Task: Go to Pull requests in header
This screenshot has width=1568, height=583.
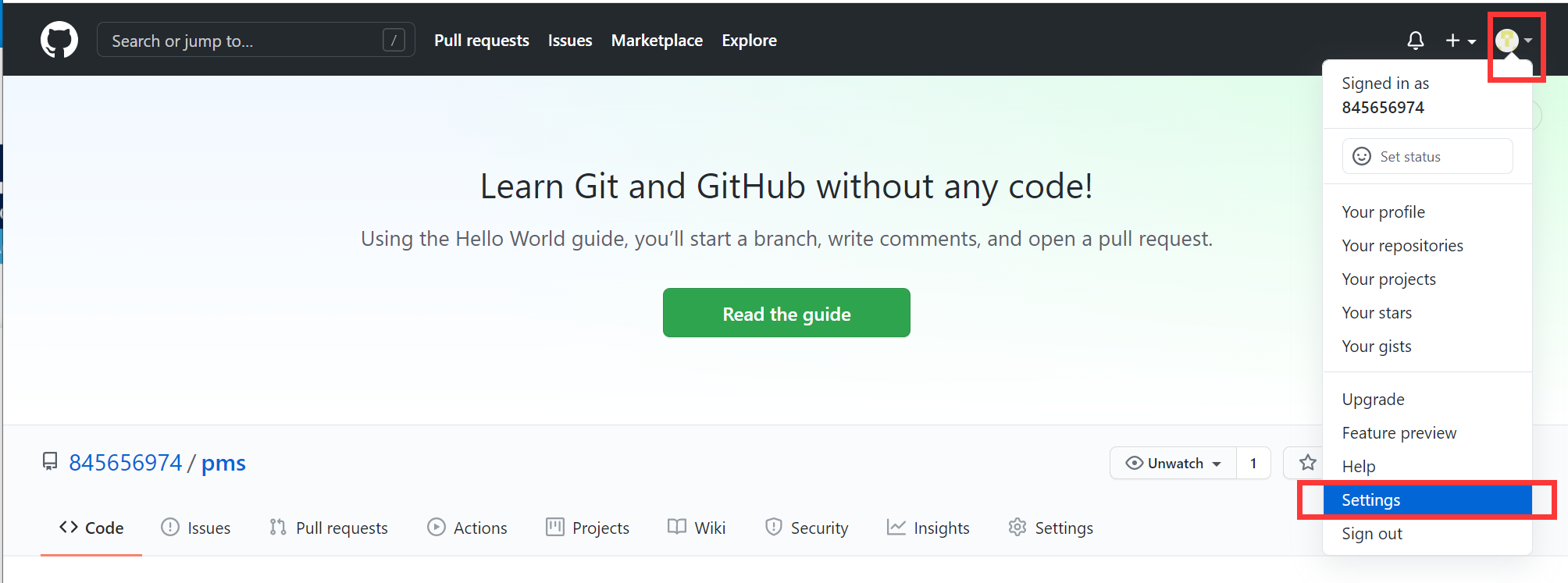Action: (481, 40)
